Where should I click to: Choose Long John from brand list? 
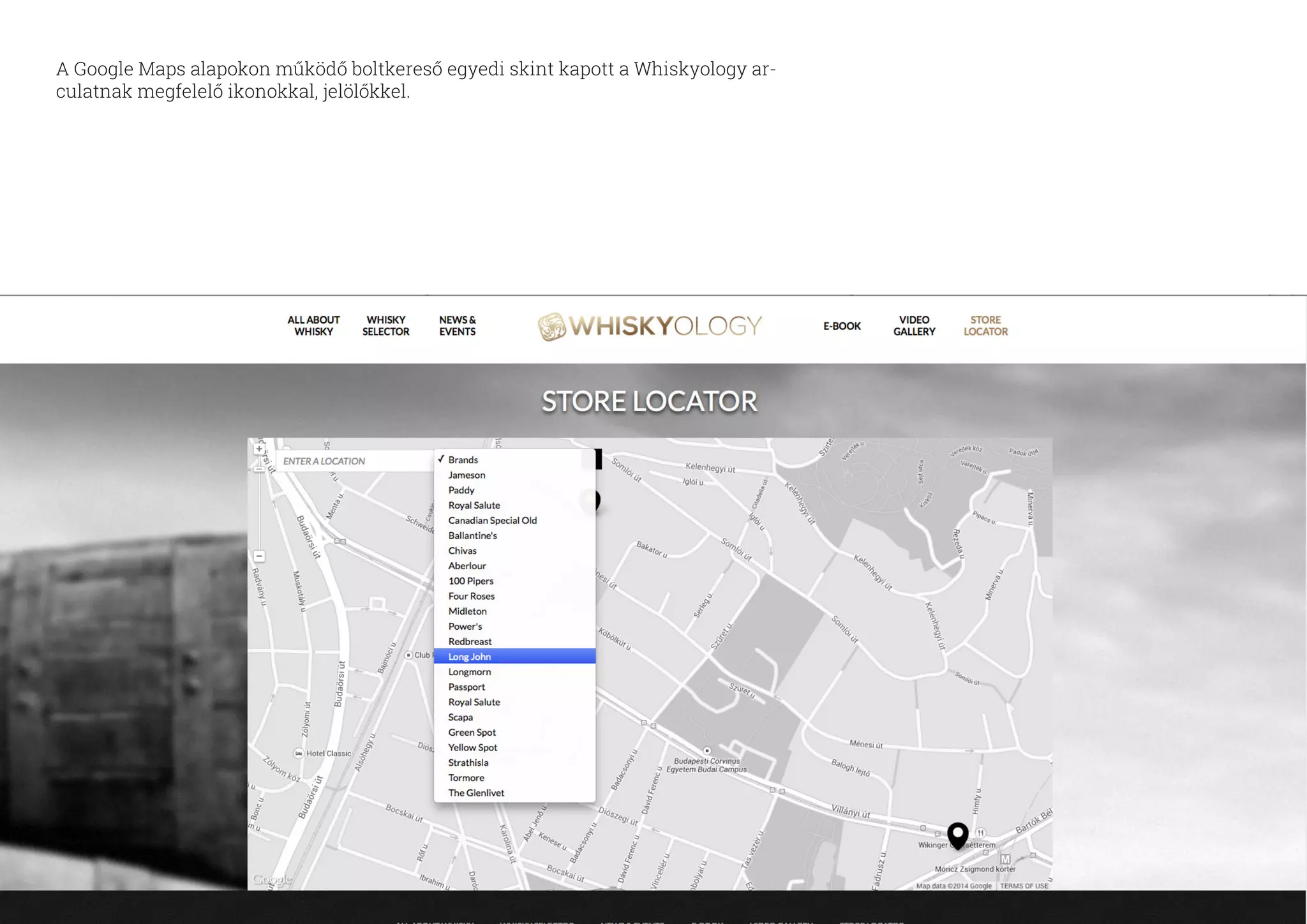click(x=470, y=657)
